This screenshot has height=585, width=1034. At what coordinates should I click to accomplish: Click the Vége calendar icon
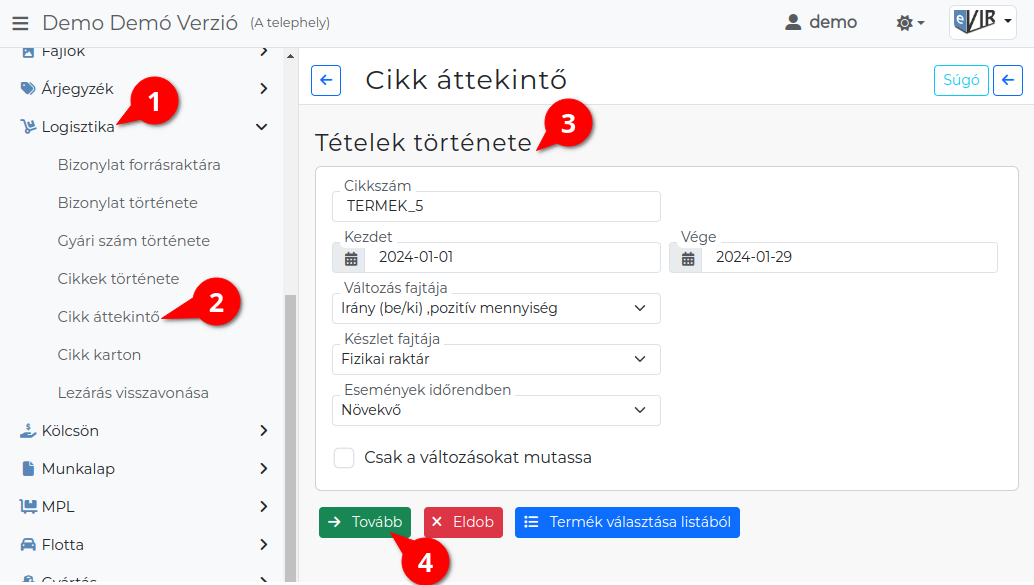pos(688,258)
